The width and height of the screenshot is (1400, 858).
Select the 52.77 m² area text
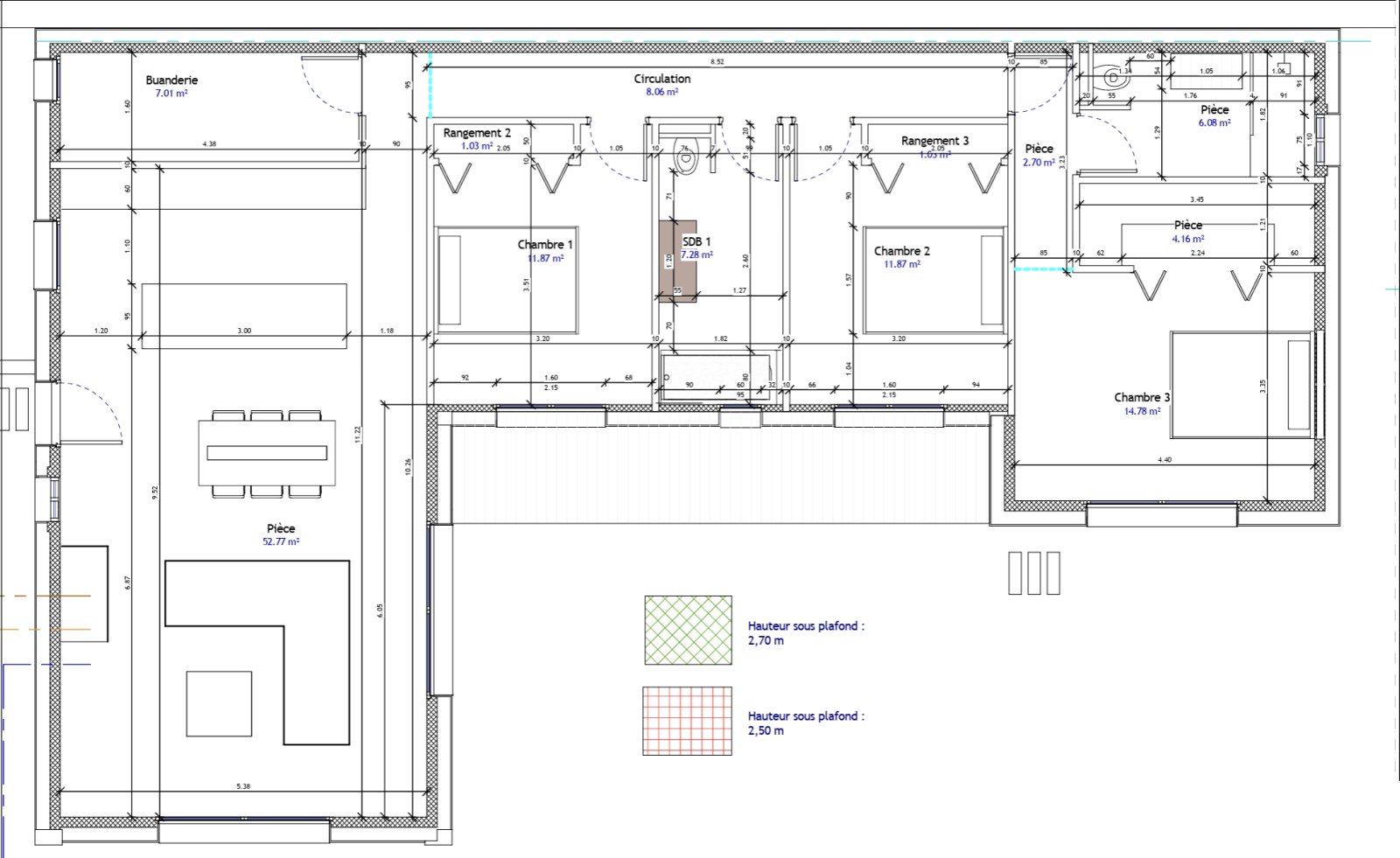click(x=281, y=542)
